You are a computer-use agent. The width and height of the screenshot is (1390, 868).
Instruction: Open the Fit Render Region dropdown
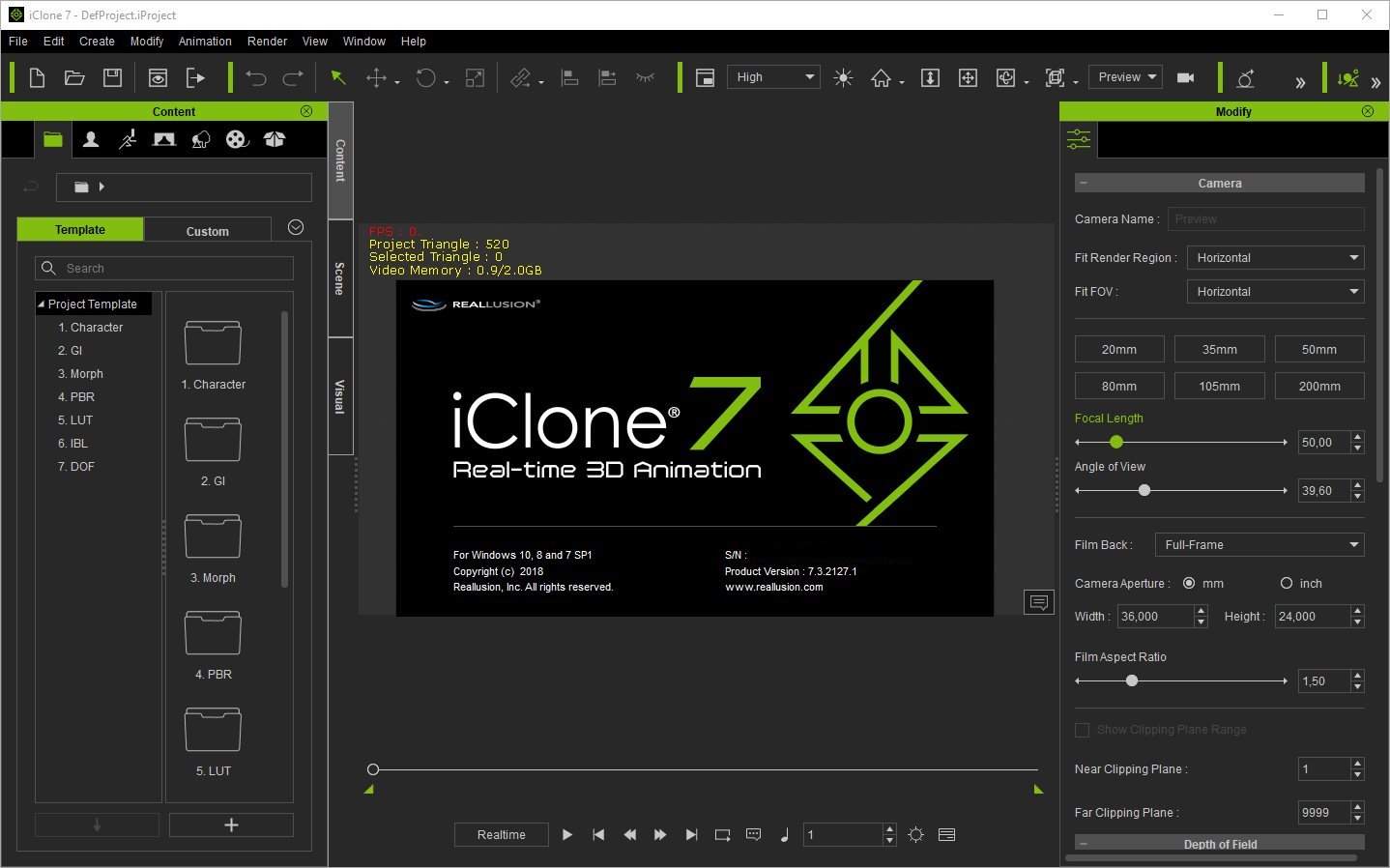1274,257
